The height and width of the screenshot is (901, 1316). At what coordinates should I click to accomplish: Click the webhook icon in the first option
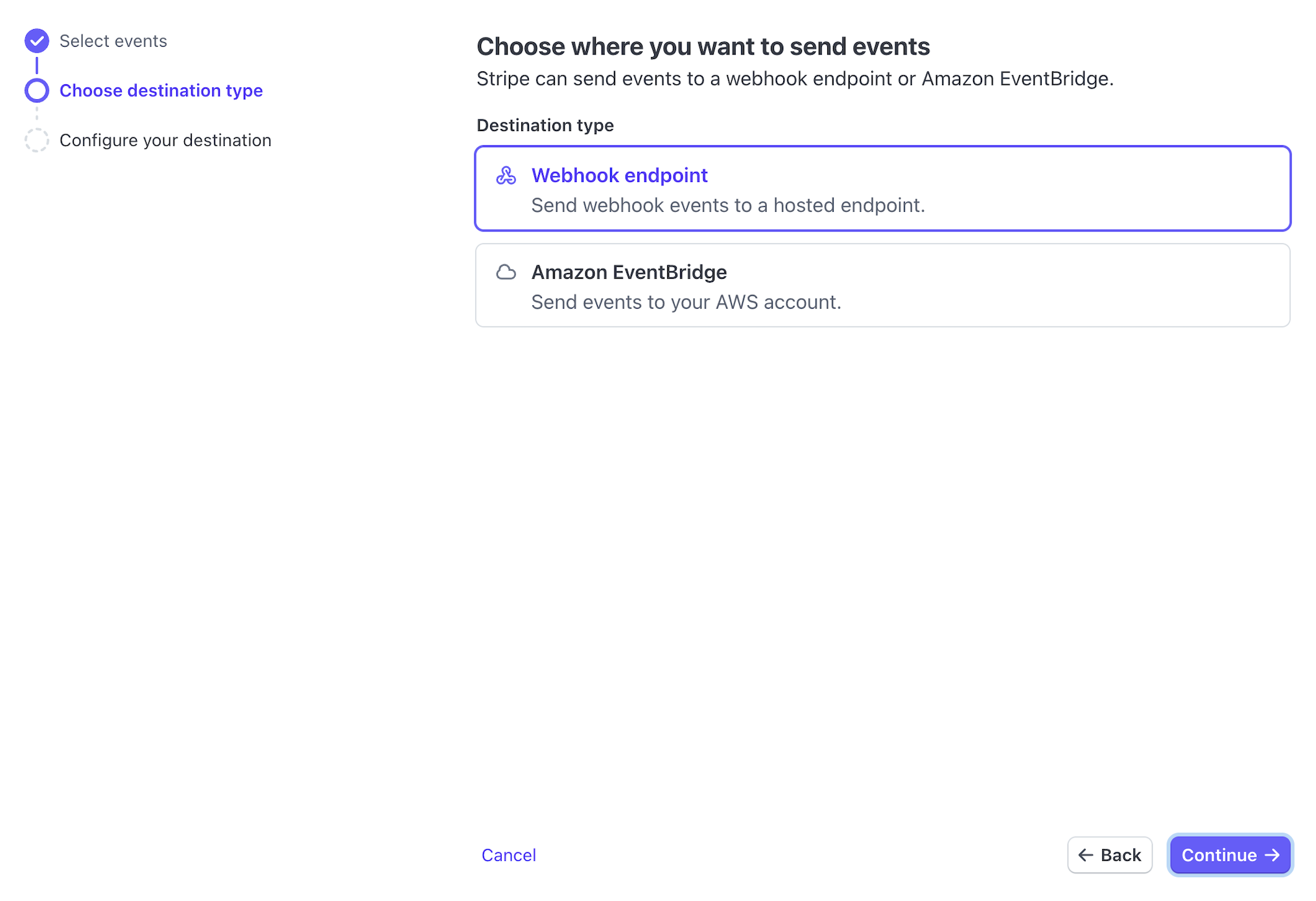[x=506, y=176]
